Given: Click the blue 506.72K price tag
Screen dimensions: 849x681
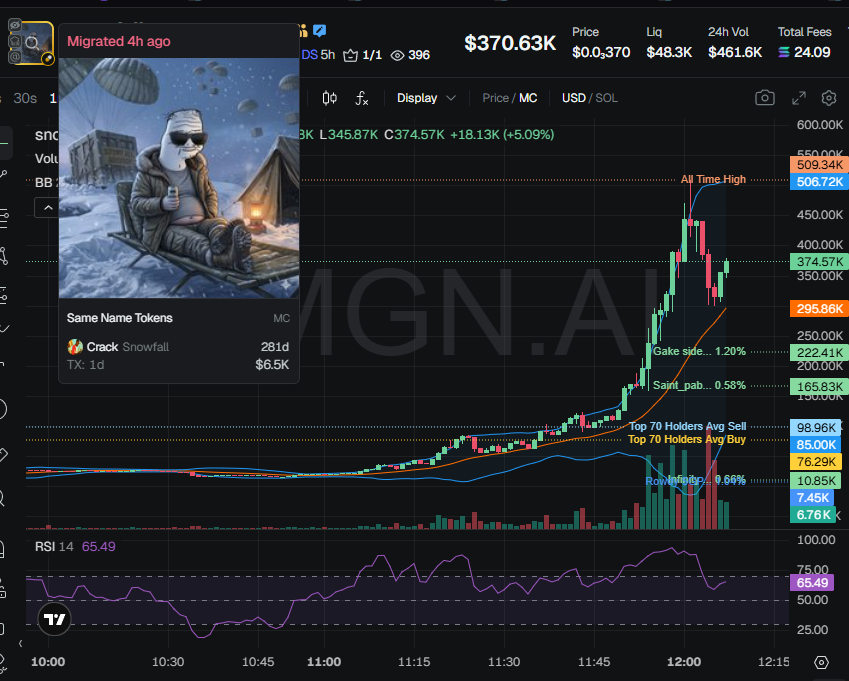Looking at the screenshot, I should [819, 182].
